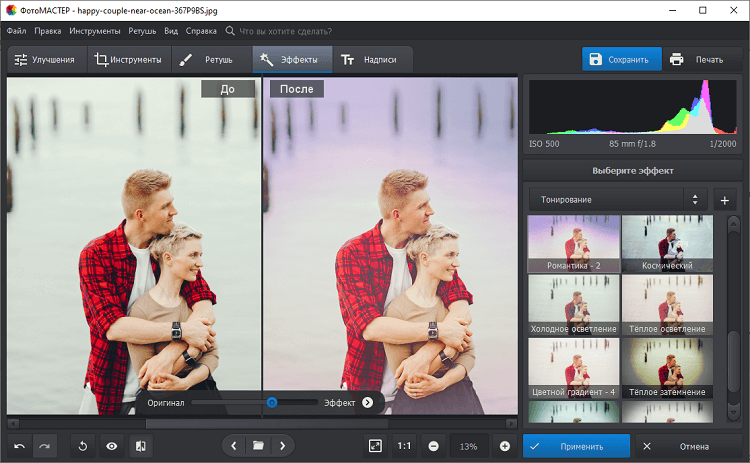Viewport: 750px width, 463px height.
Task: Select the Космический effect thumbnail
Action: point(666,244)
